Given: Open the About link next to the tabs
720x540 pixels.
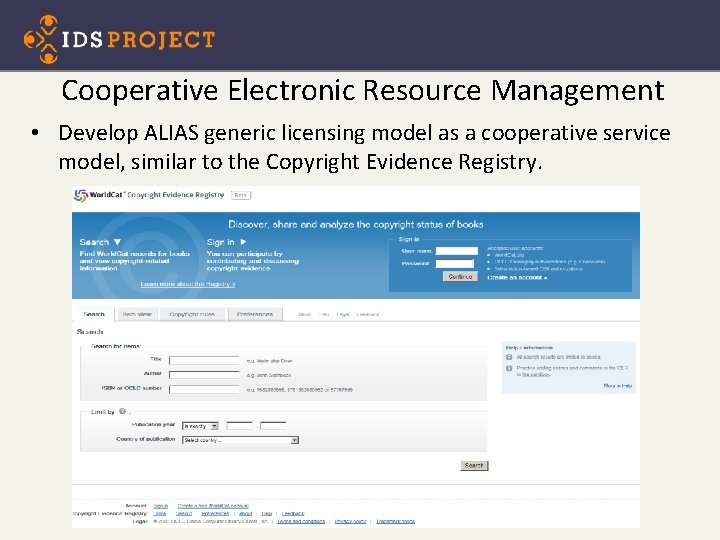Looking at the screenshot, I should pos(305,315).
